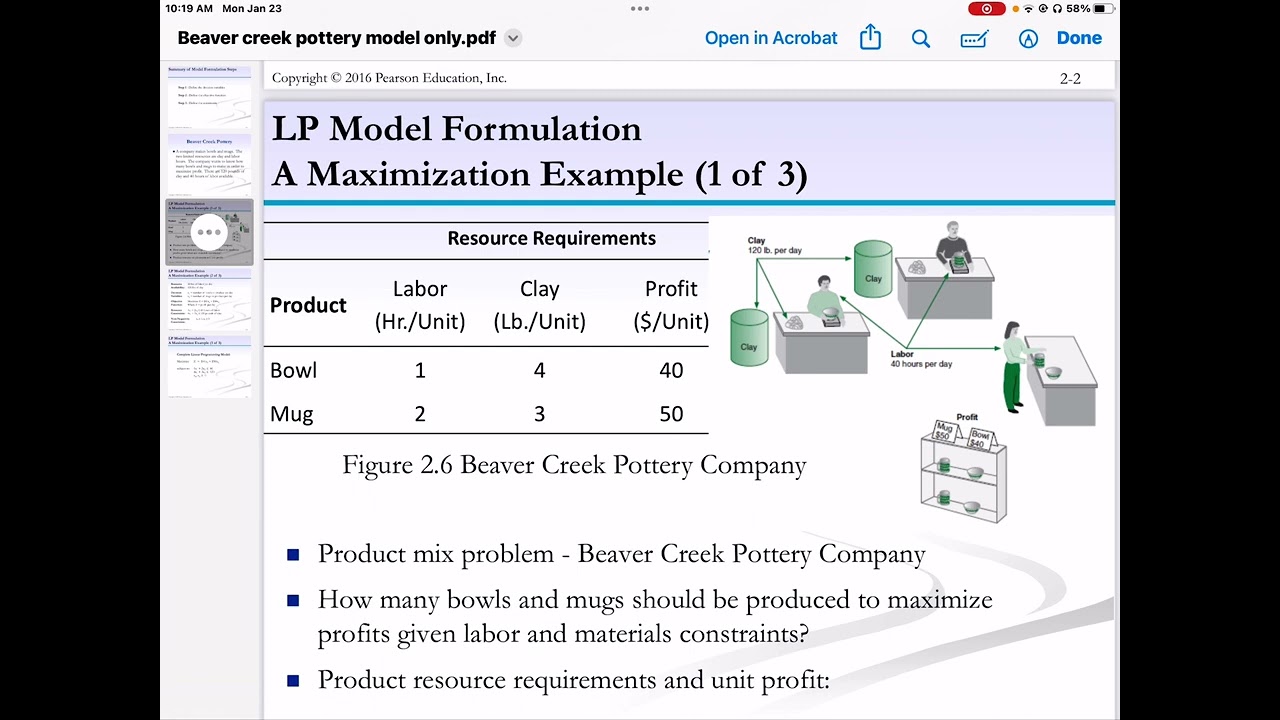Select the Maximization Example (2 of 3) thumbnail
The height and width of the screenshot is (720, 1280).
point(209,298)
